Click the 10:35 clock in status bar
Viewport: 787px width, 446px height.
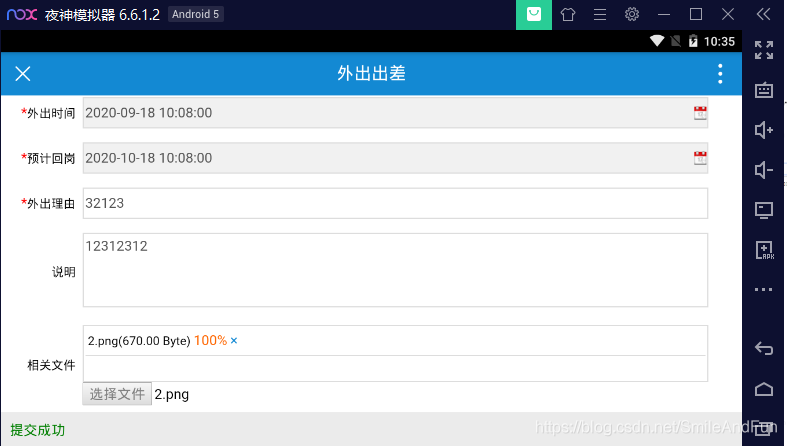(x=719, y=42)
